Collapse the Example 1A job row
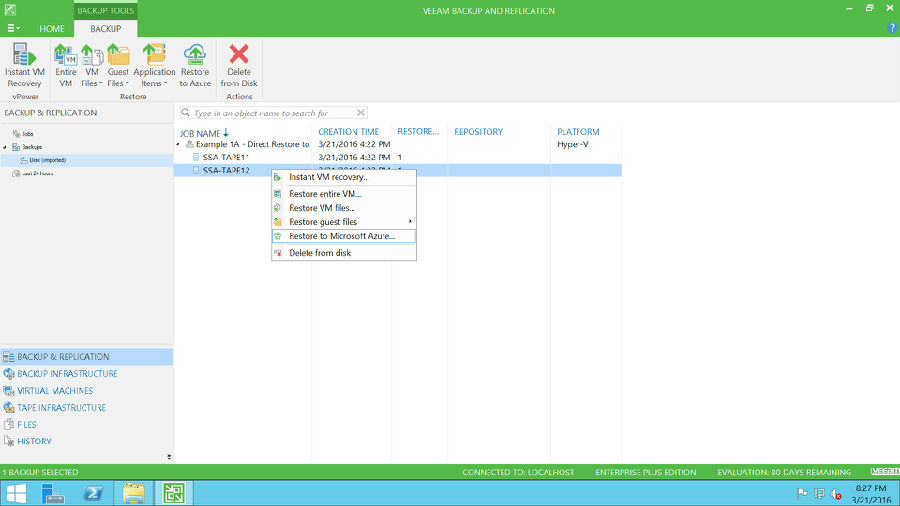 (178, 145)
